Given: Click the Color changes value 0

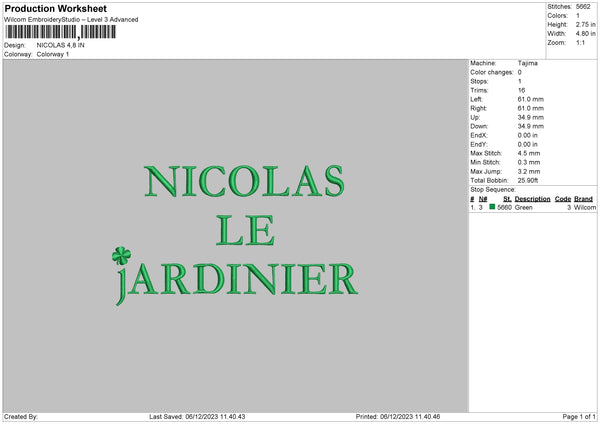Looking at the screenshot, I should point(520,72).
